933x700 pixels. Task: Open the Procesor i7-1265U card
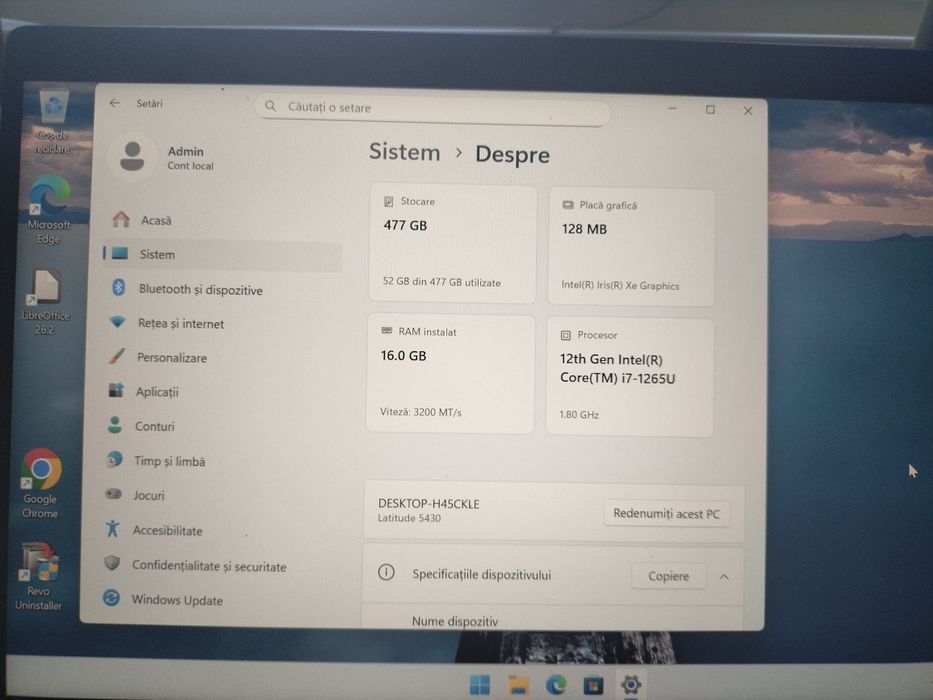click(630, 377)
